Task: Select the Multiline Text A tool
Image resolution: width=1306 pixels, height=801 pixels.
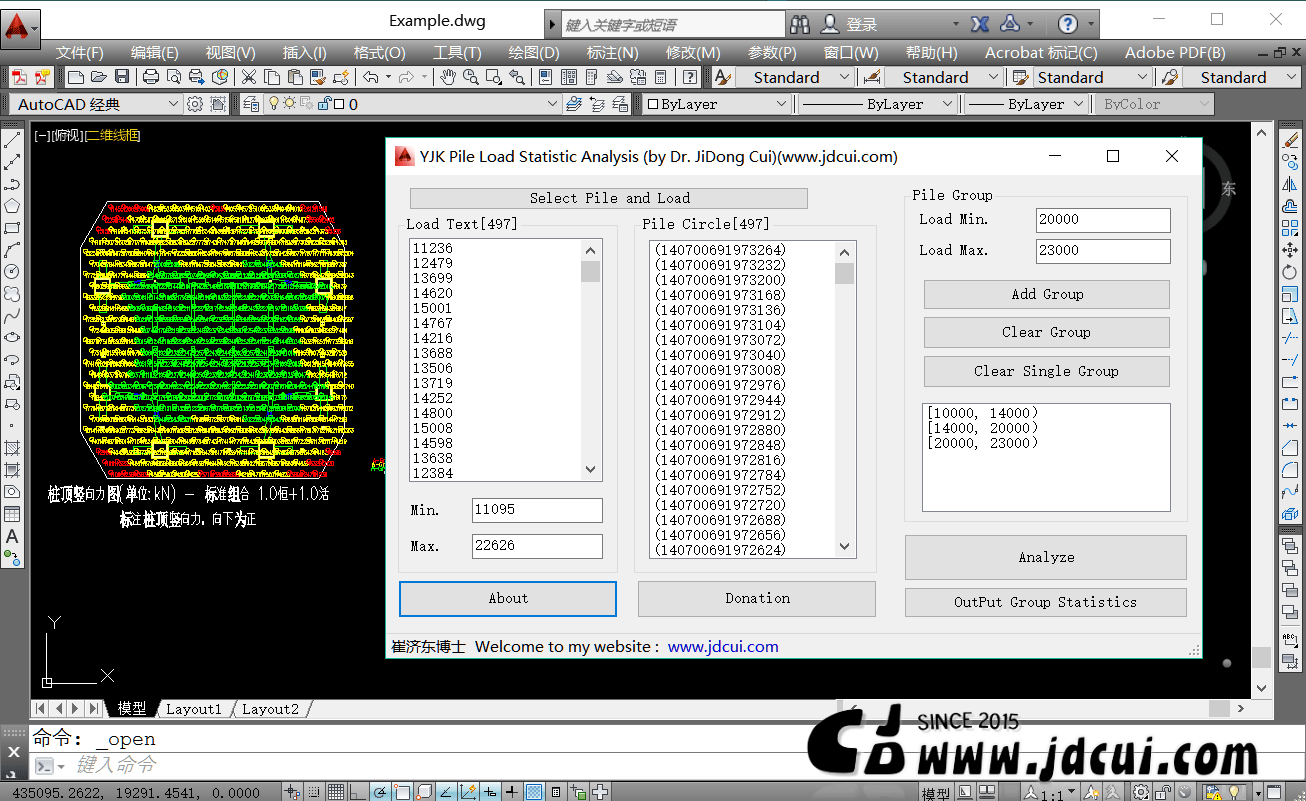Action: [x=12, y=536]
